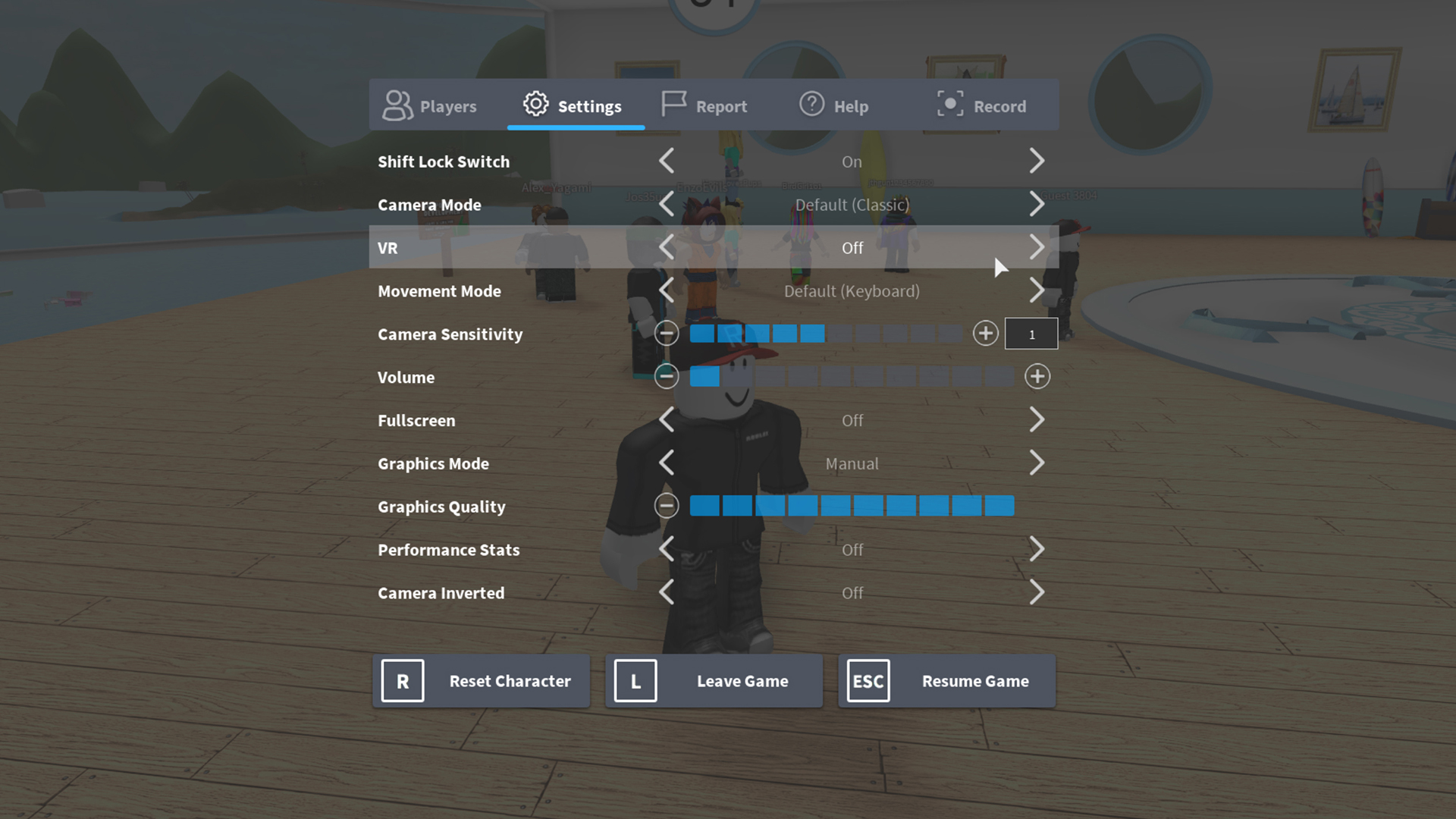This screenshot has height=819, width=1456.
Task: Click the Camera Sensitivity value input field
Action: pyautogui.click(x=1031, y=333)
